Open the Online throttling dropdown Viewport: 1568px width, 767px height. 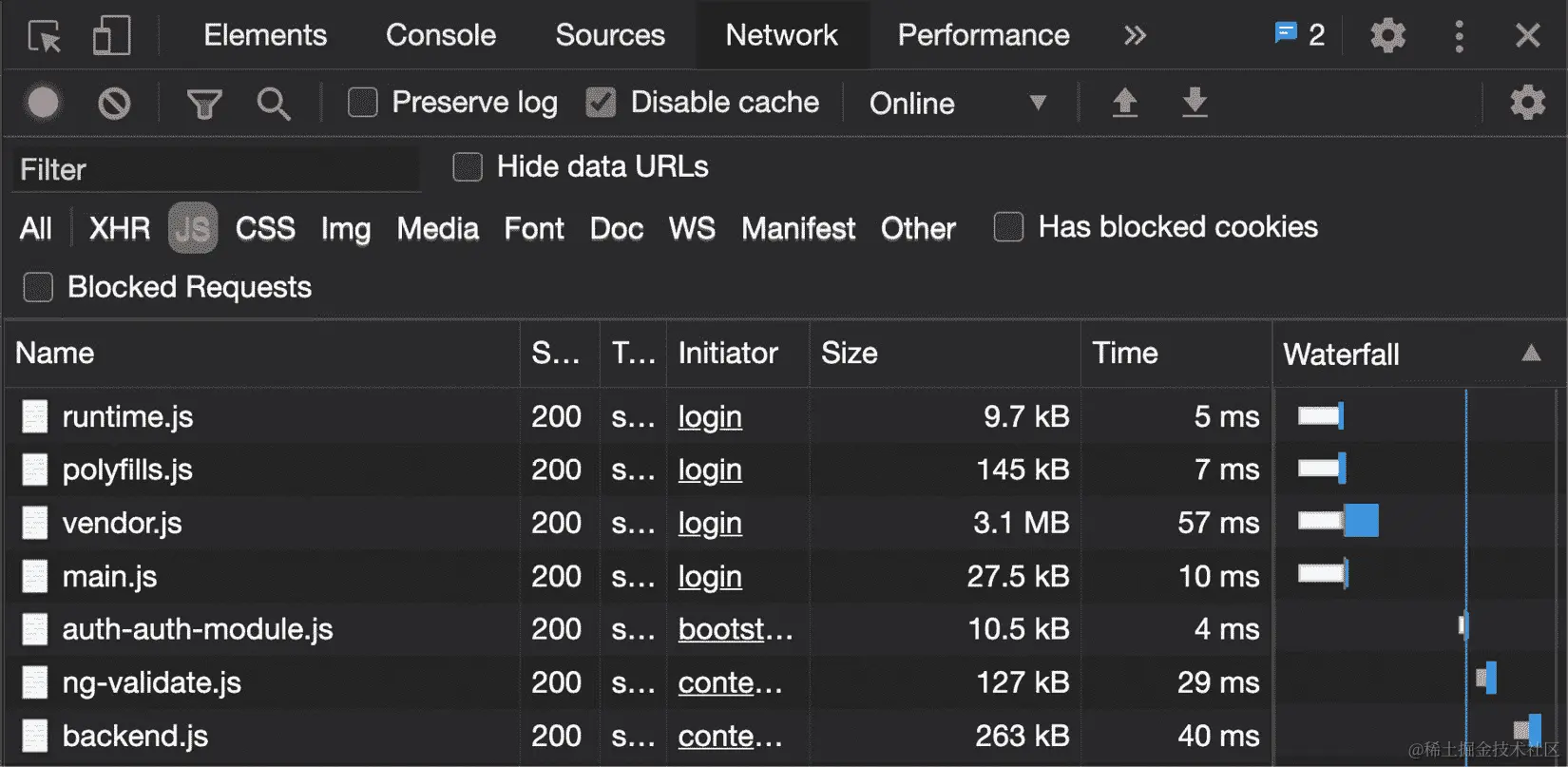(x=958, y=103)
